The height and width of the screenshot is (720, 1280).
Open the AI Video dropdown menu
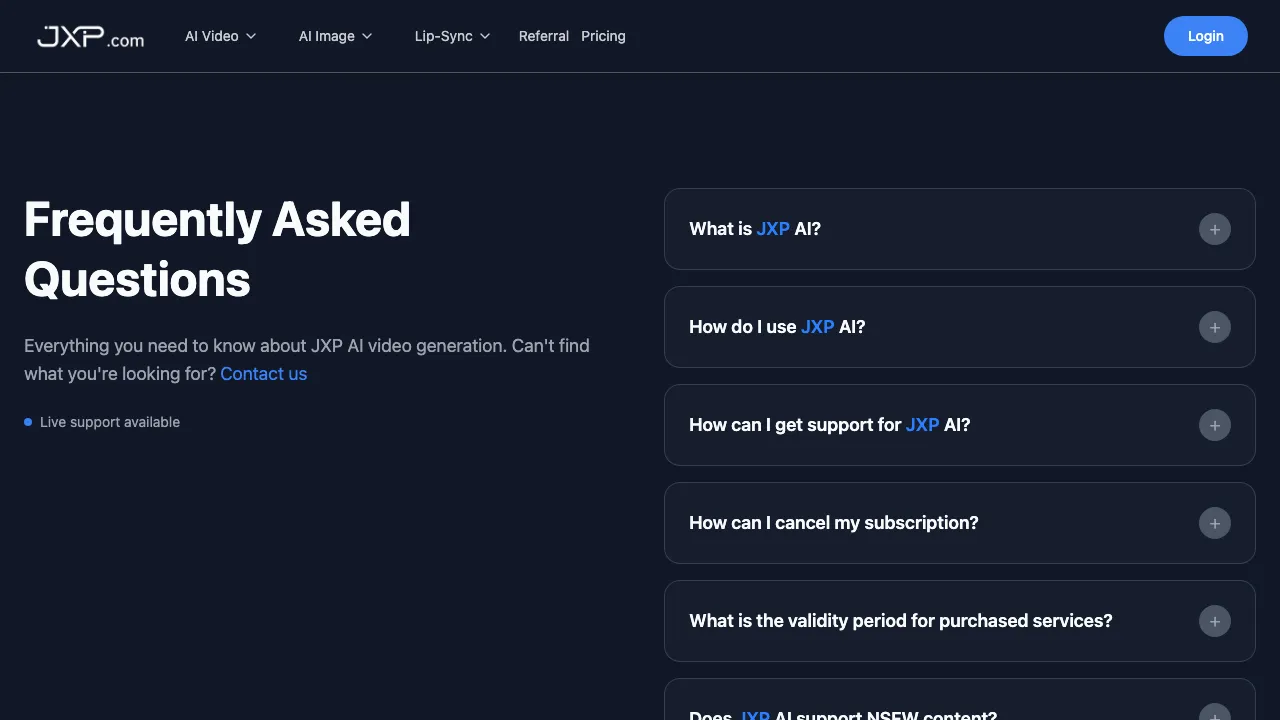220,36
